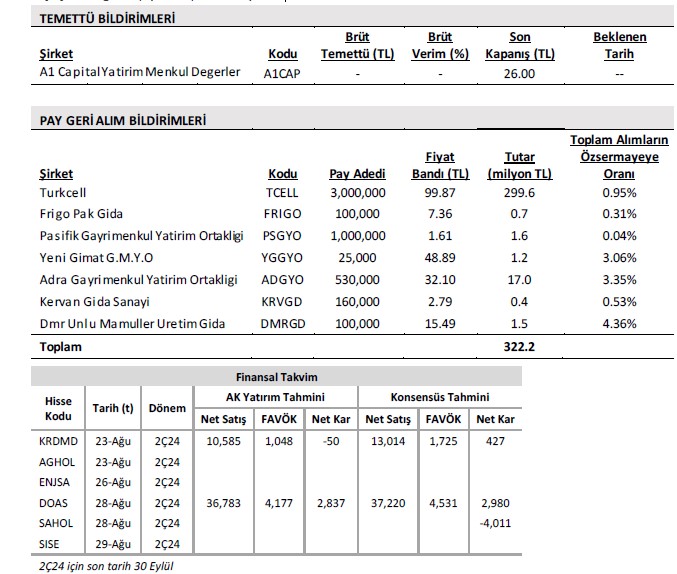
Task: Select the PSGYO ticker code
Action: pyautogui.click(x=284, y=236)
